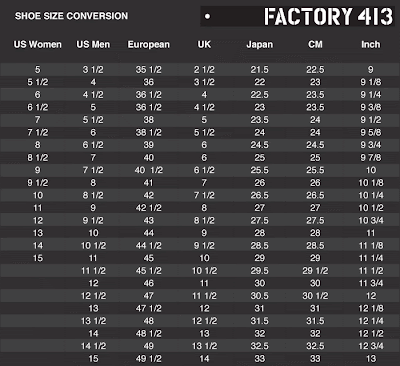Click the white dot beside the logo

coord(208,16)
